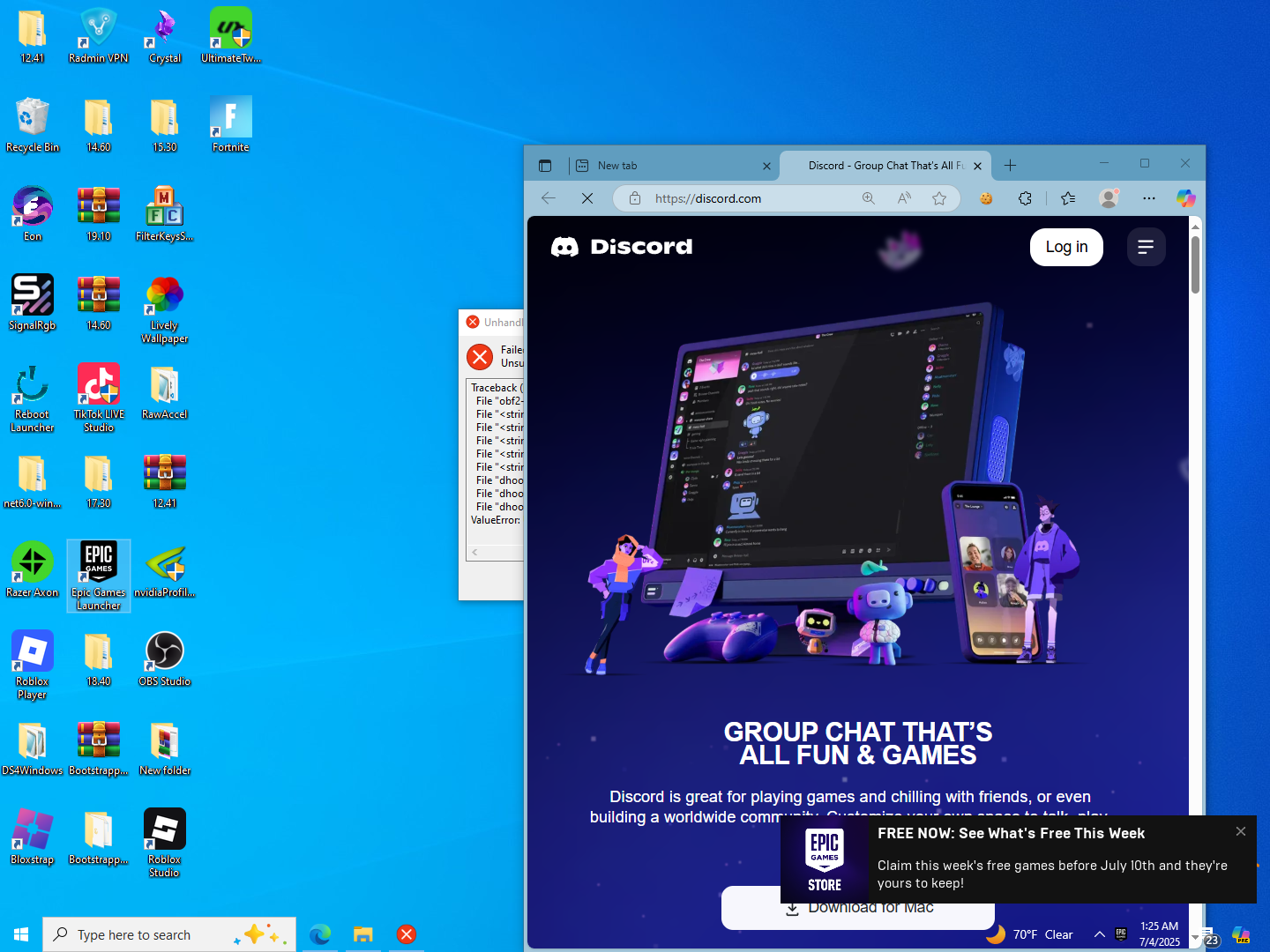Show hidden system tray icons

tap(1100, 934)
